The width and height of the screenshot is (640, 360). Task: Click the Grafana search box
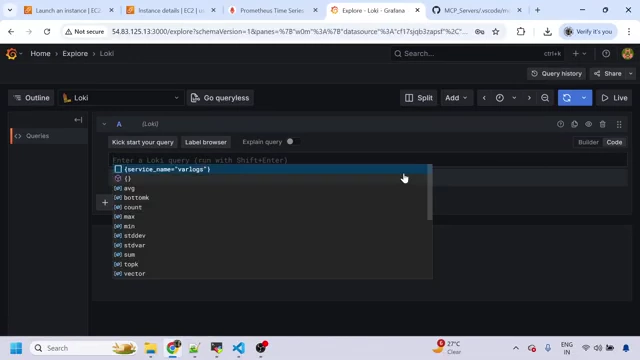[x=478, y=53]
